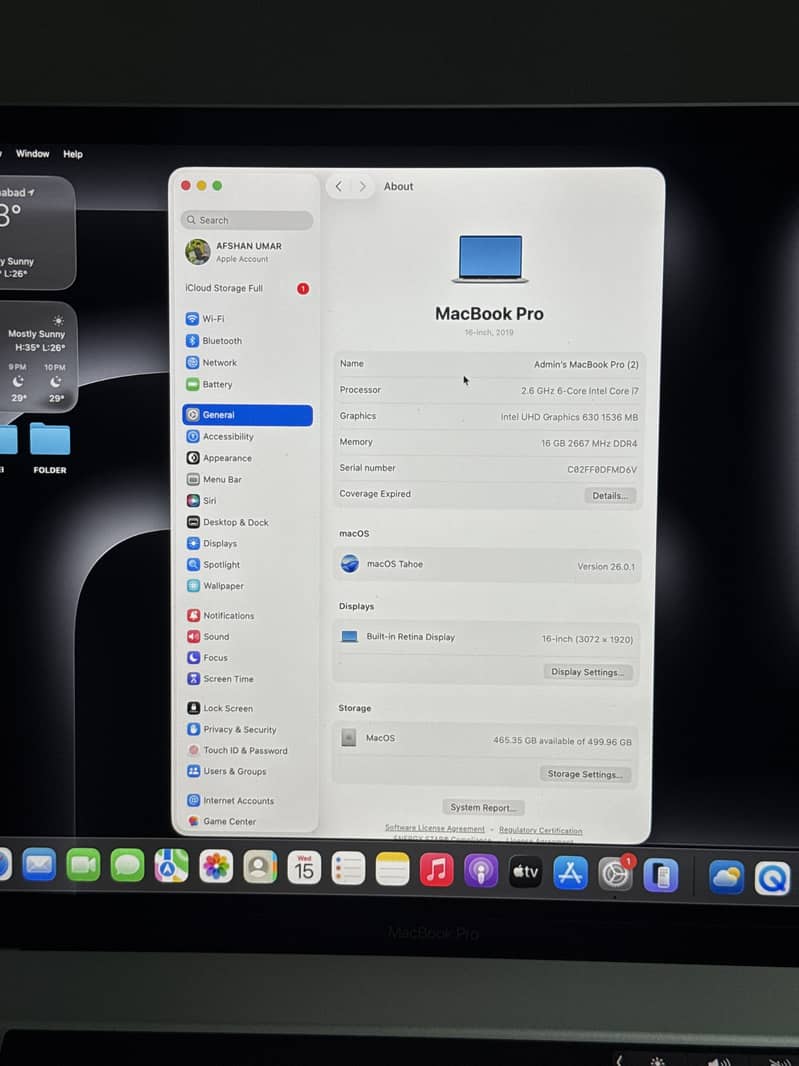Screen dimensions: 799x1066
Task: Go forward with the right chevron
Action: pyautogui.click(x=362, y=186)
